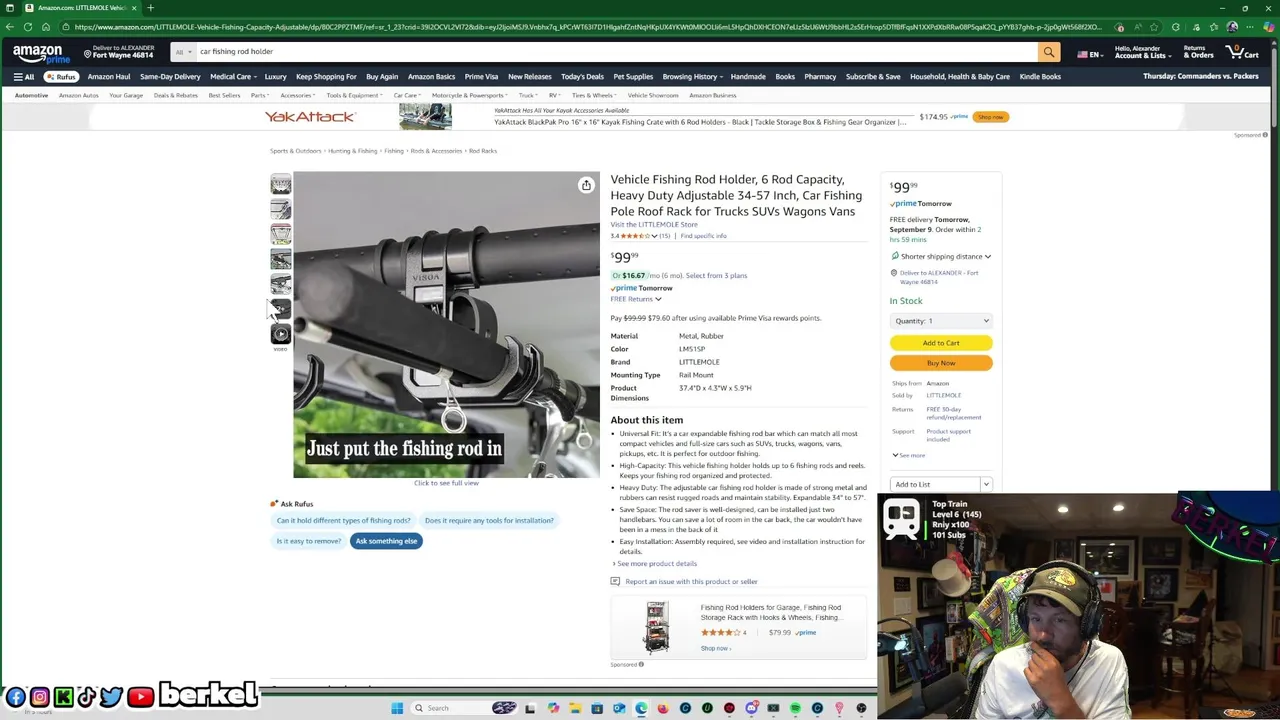Image resolution: width=1280 pixels, height=720 pixels.
Task: Click the Add to Cart button
Action: 941,343
